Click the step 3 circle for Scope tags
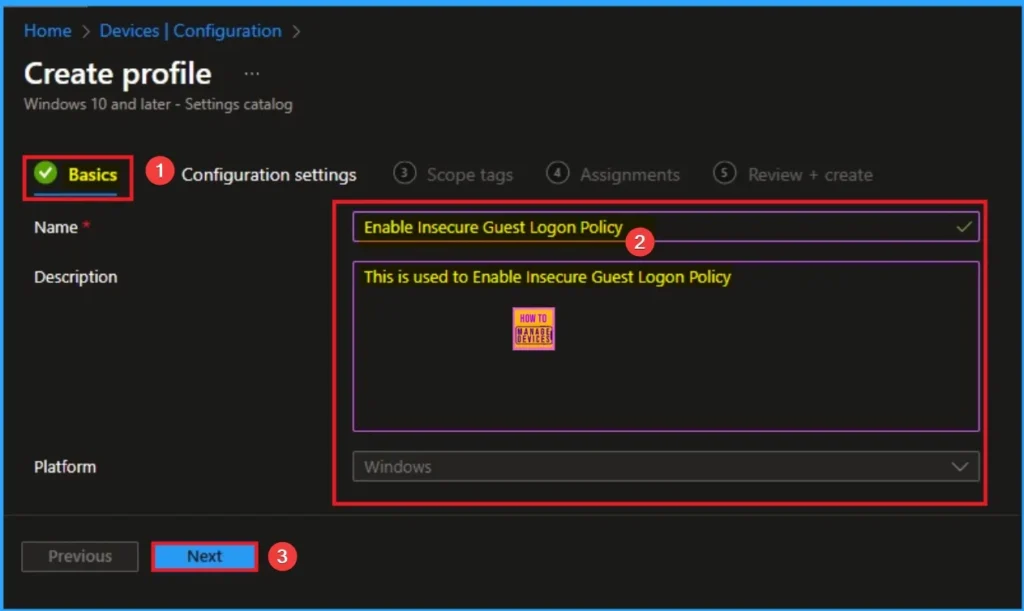The width and height of the screenshot is (1024, 611). pos(404,173)
